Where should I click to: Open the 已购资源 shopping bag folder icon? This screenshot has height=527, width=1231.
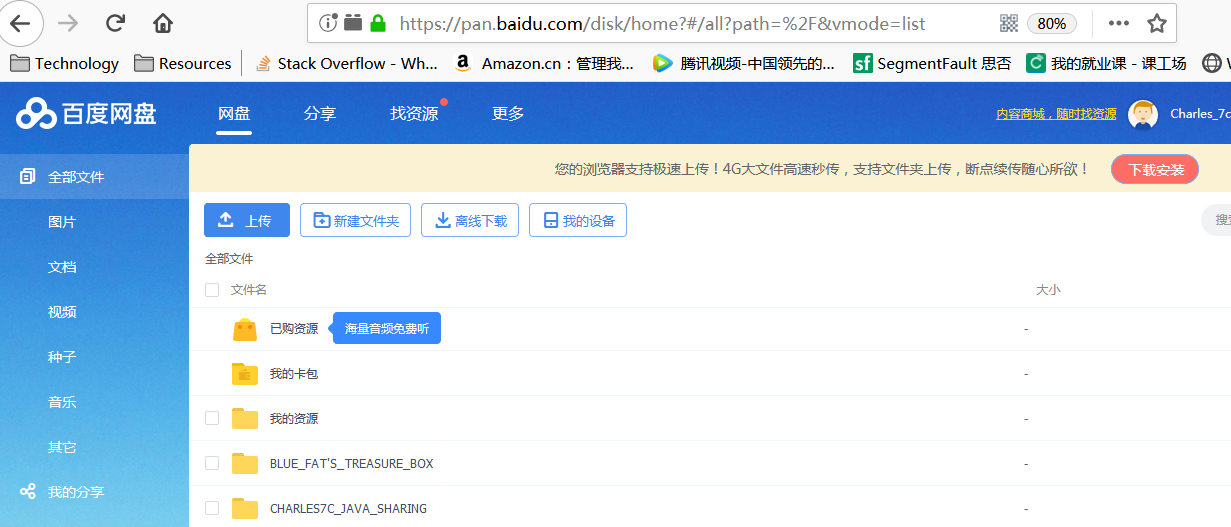(x=245, y=329)
